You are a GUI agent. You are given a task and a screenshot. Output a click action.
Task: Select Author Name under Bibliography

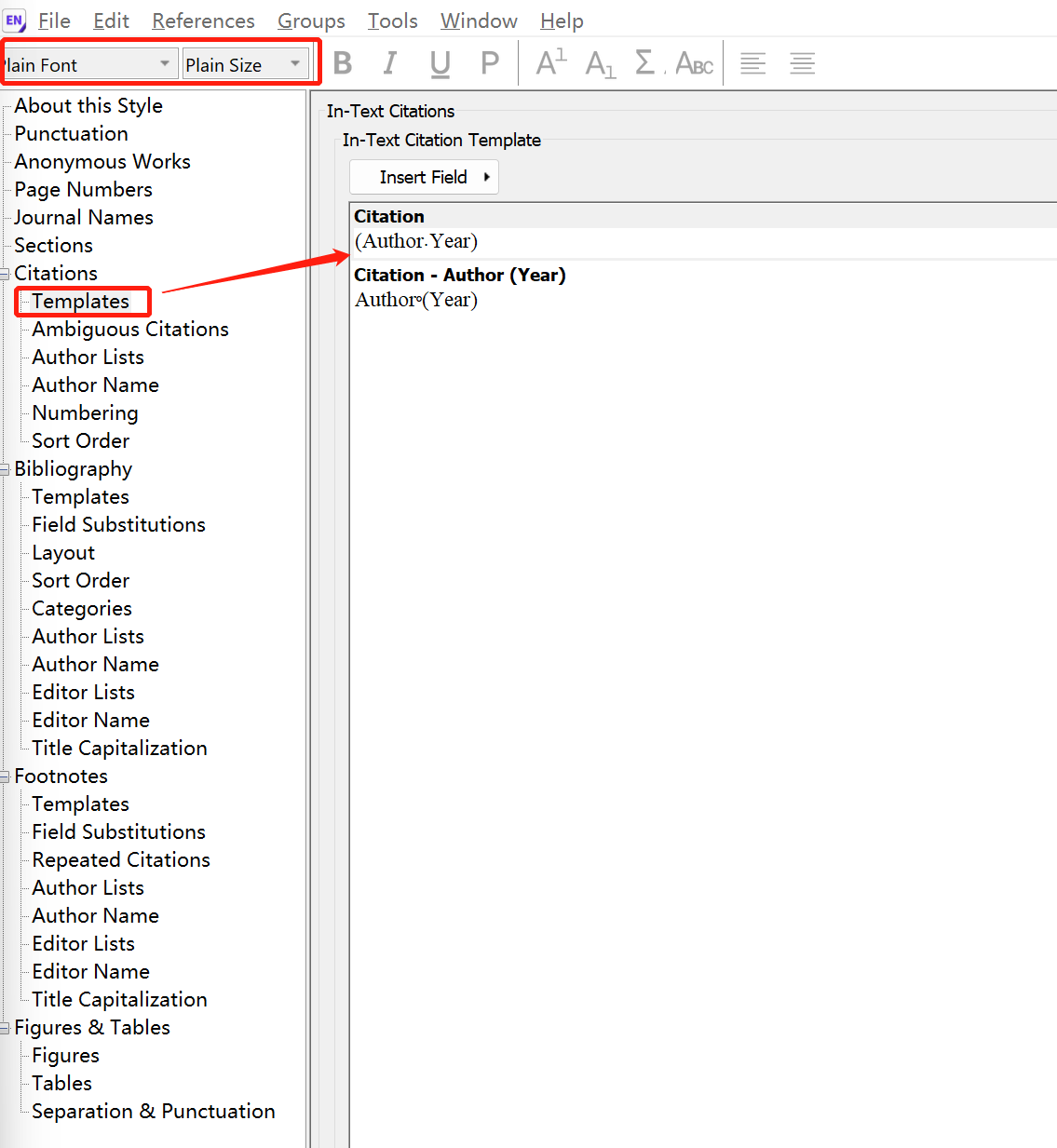[x=95, y=665]
